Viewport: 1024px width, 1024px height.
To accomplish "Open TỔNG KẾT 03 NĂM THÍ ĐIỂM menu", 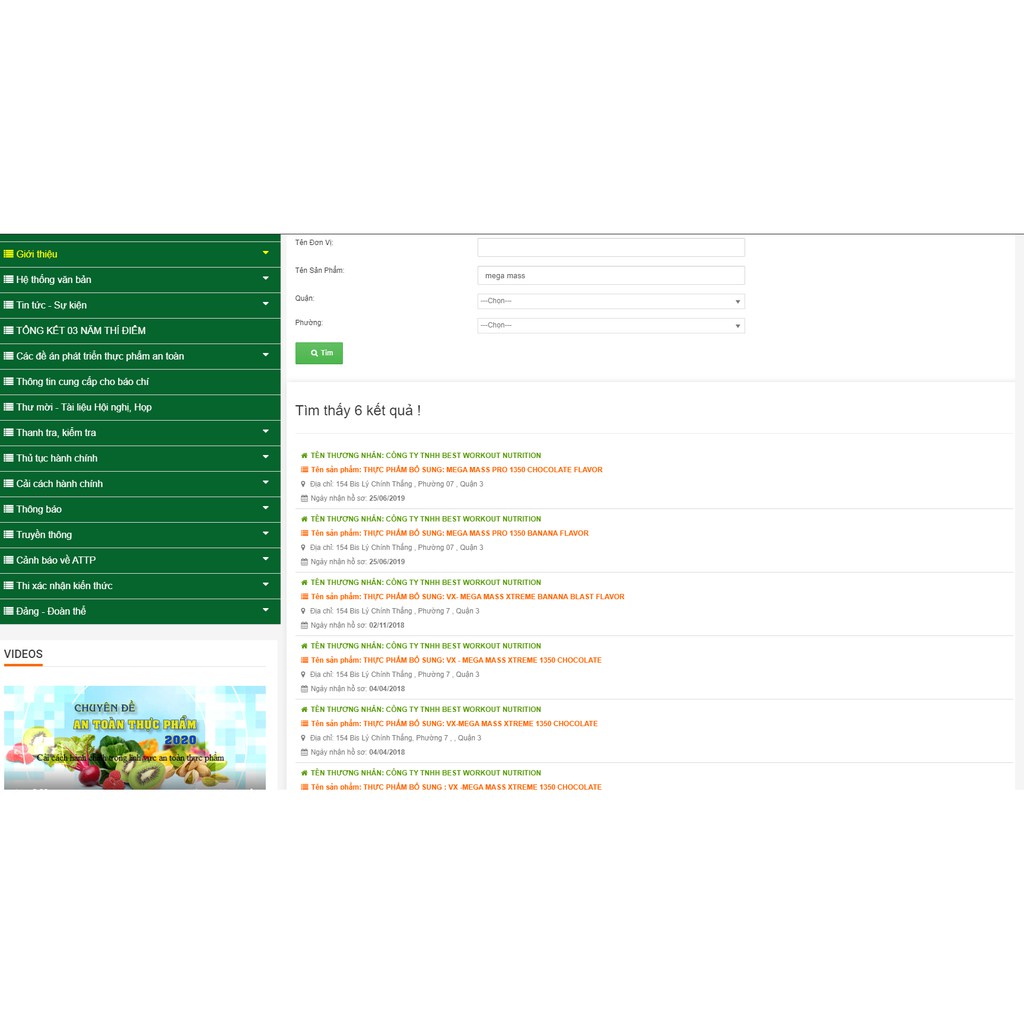I will point(81,331).
